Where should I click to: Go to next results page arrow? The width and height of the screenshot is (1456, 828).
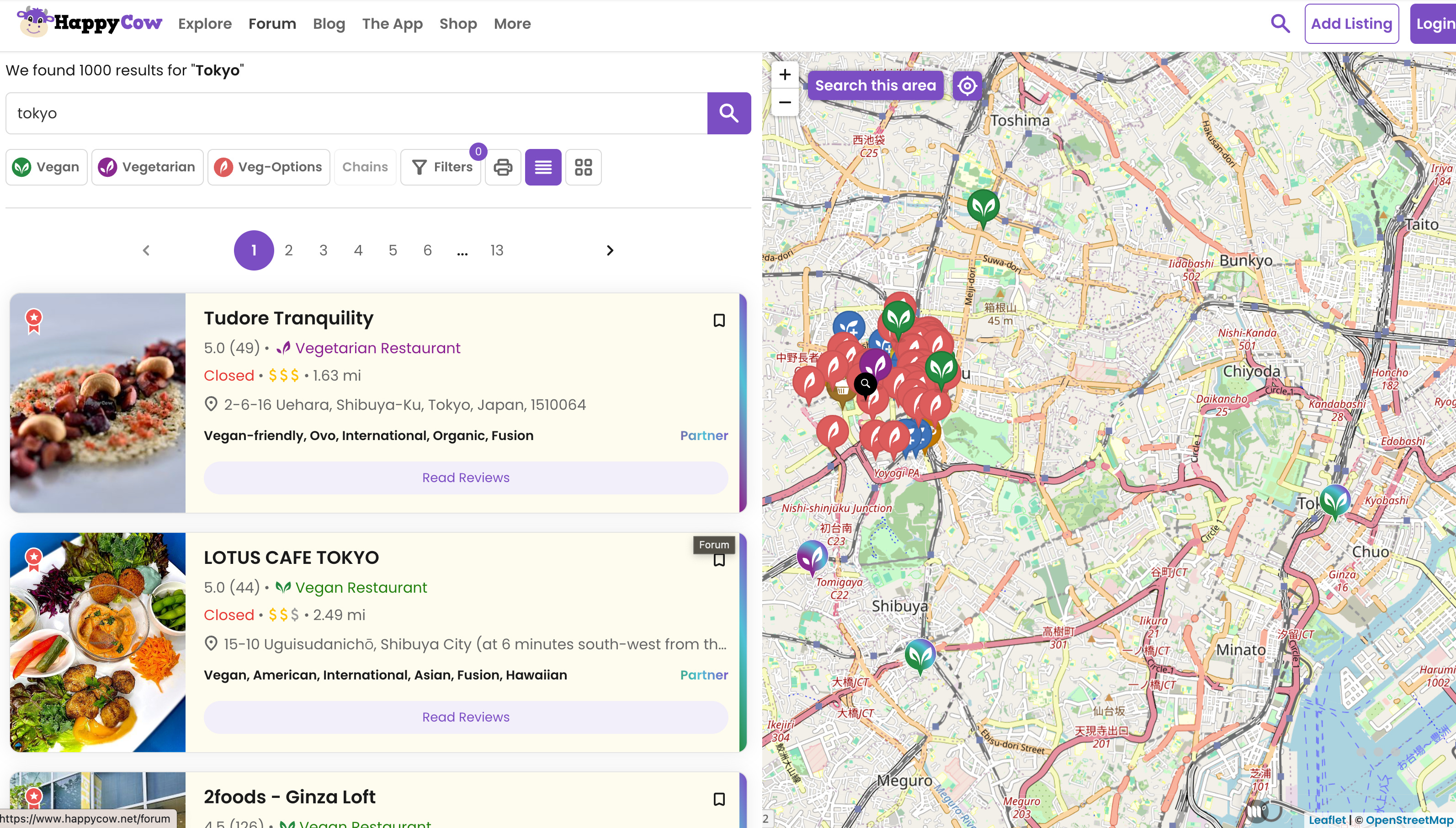[610, 250]
